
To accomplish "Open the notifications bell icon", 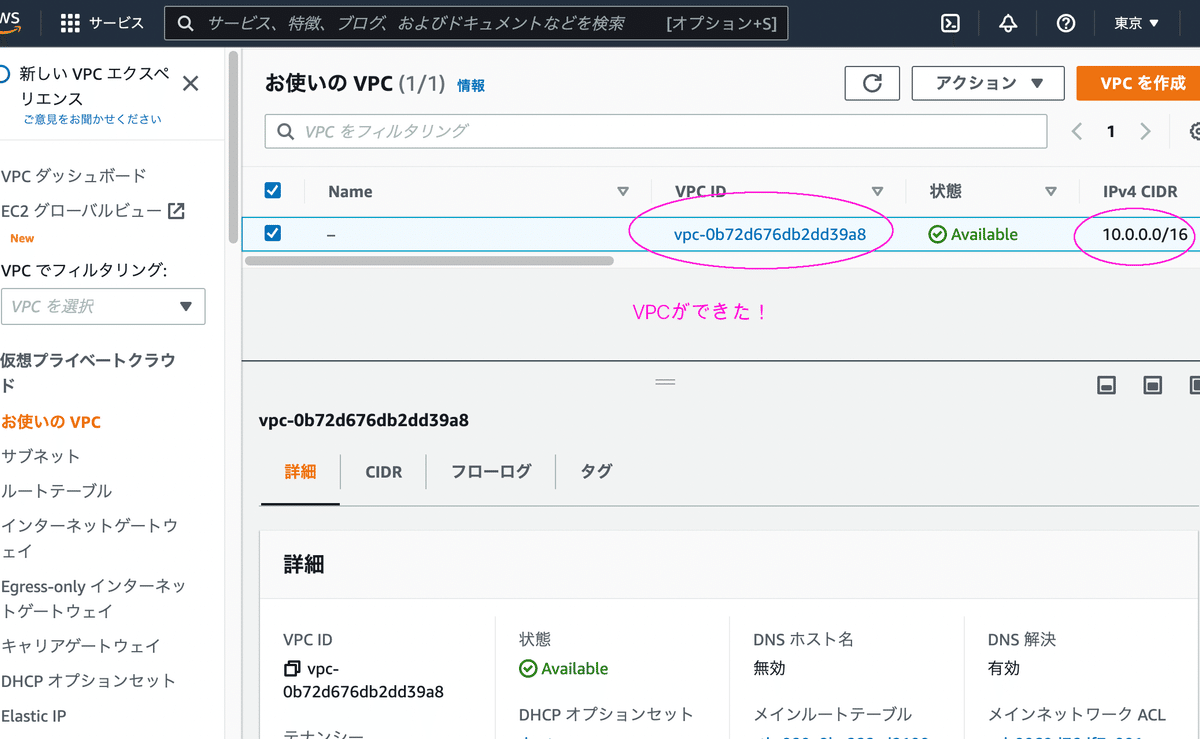I will coord(1008,23).
